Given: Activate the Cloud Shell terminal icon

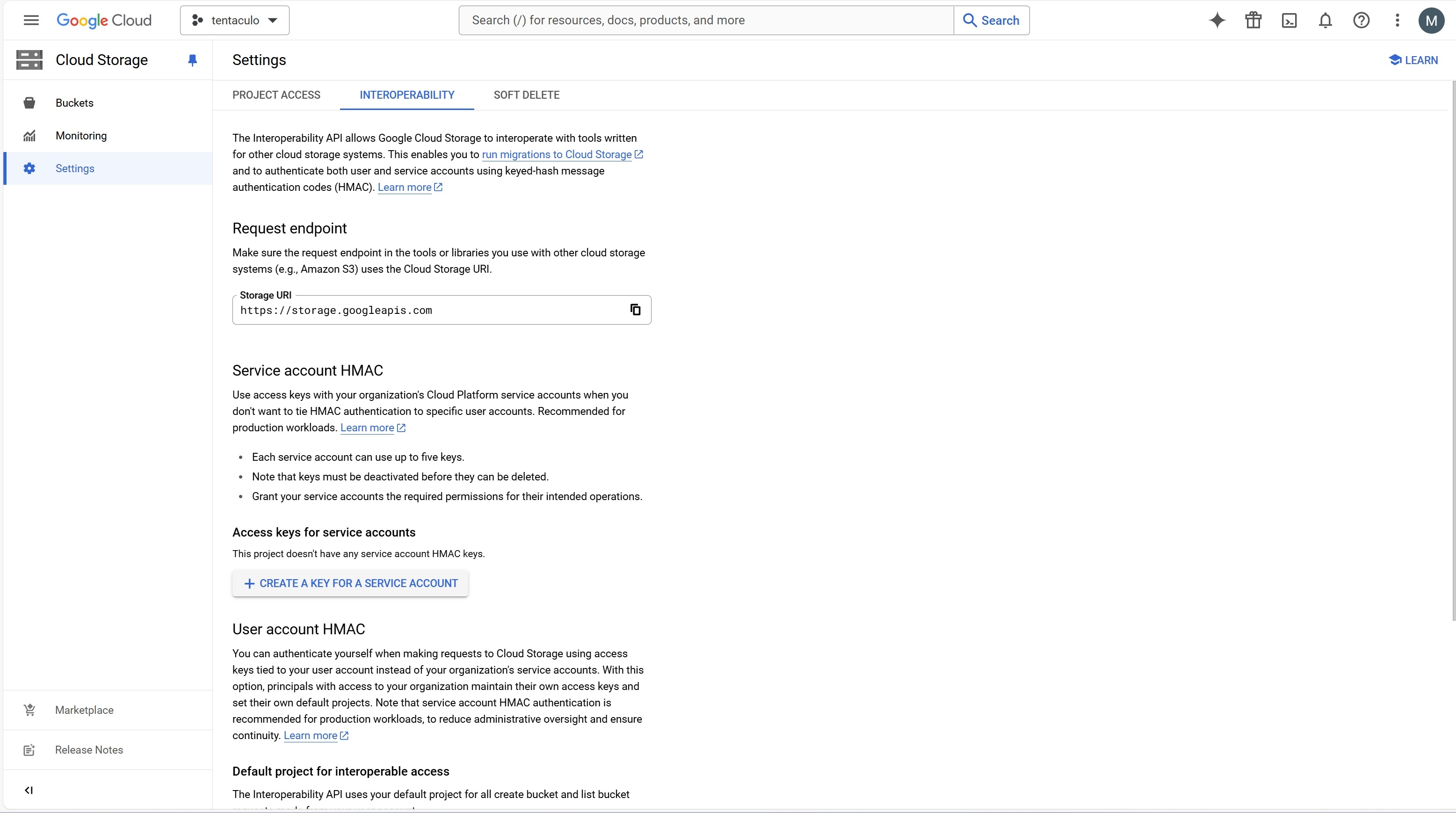Looking at the screenshot, I should [1289, 21].
